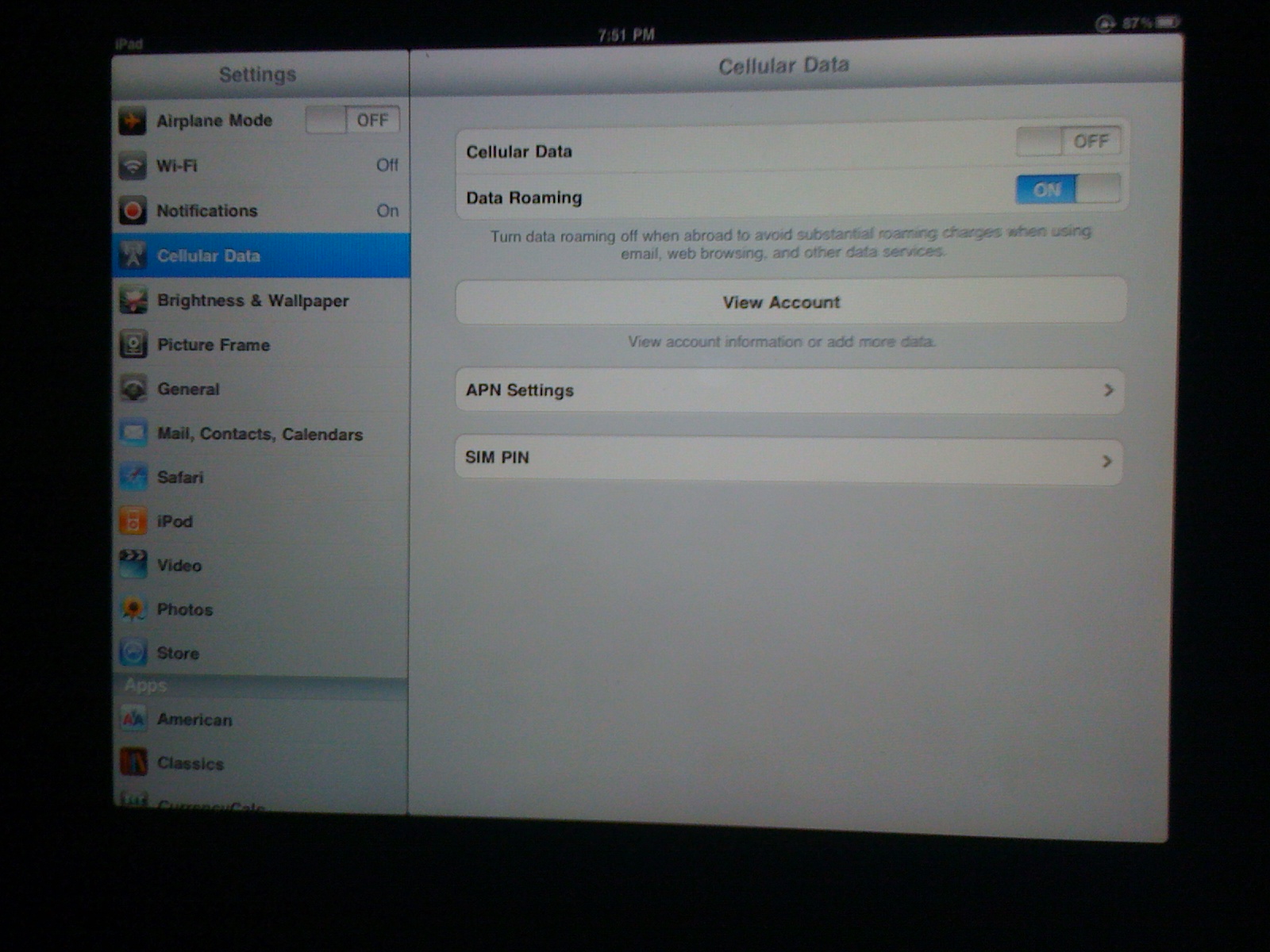The image size is (1270, 952).
Task: Open Mail, Contacts, Calendars settings
Action: coord(260,434)
